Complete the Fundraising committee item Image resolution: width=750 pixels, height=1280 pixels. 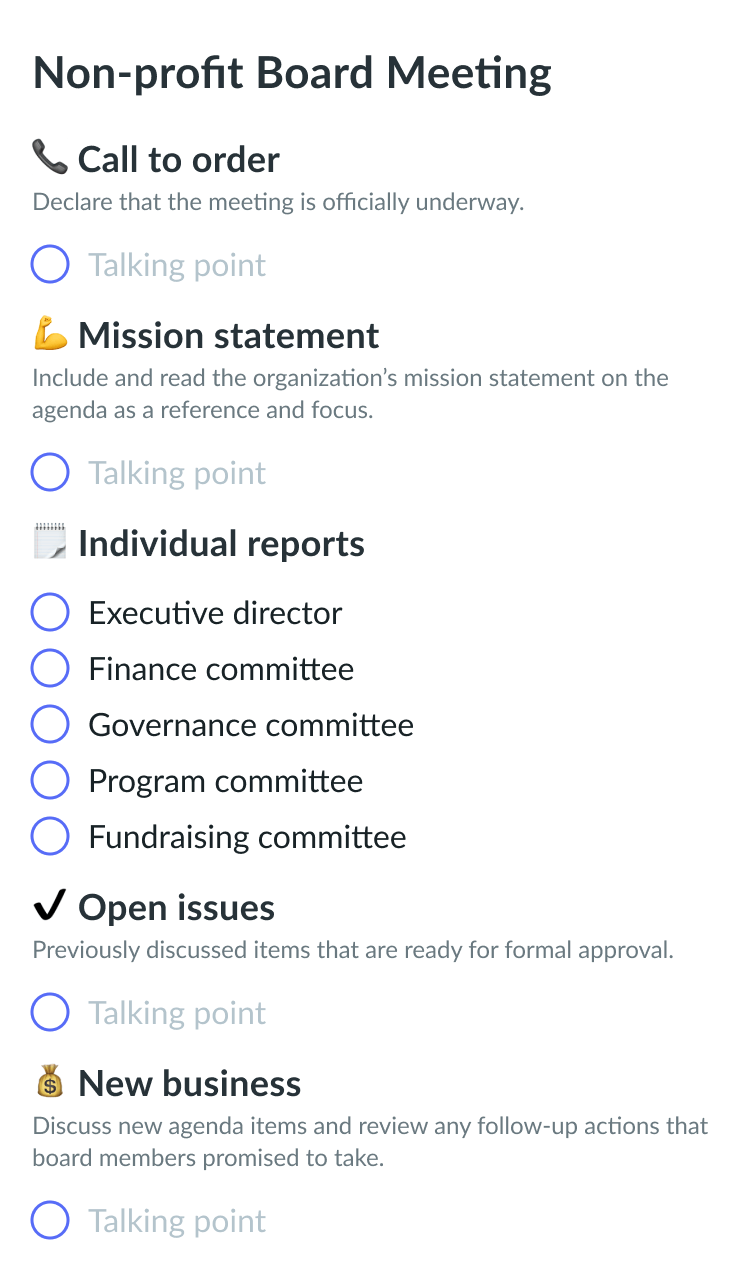50,837
